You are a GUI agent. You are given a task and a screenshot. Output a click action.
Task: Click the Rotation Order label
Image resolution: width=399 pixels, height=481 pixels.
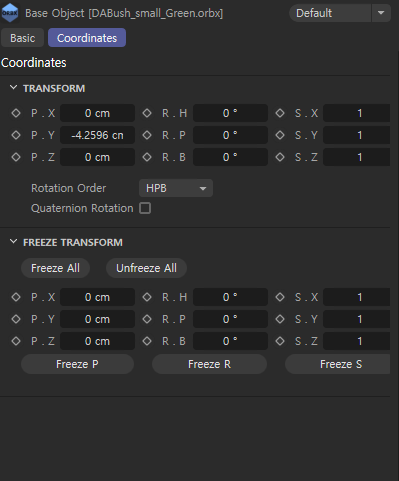68,188
